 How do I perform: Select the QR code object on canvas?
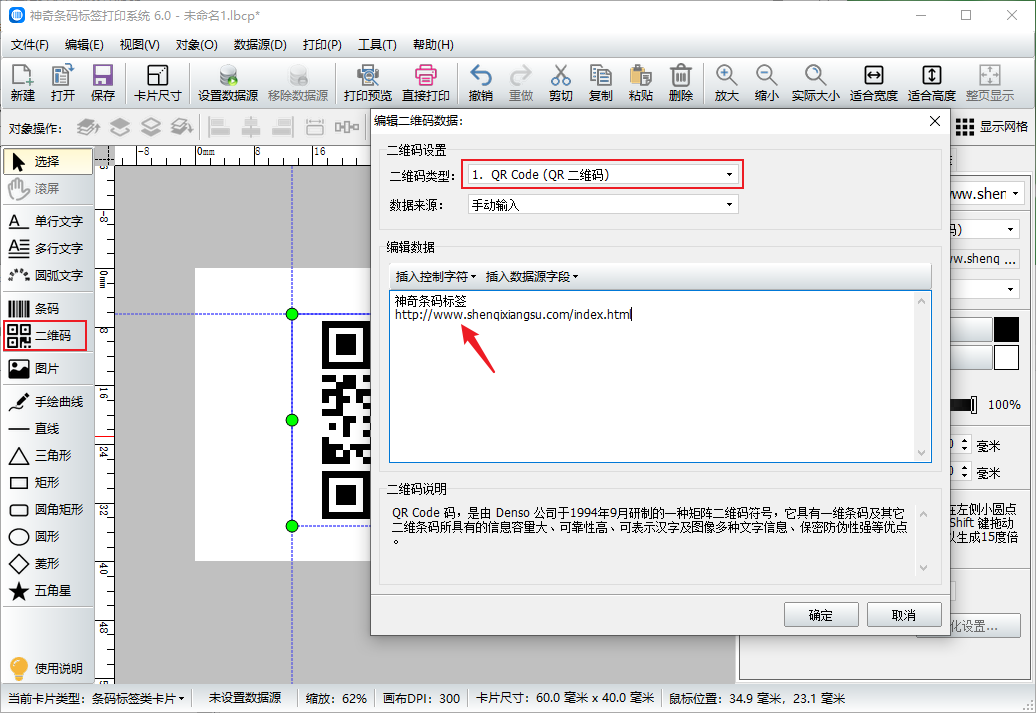coord(346,420)
